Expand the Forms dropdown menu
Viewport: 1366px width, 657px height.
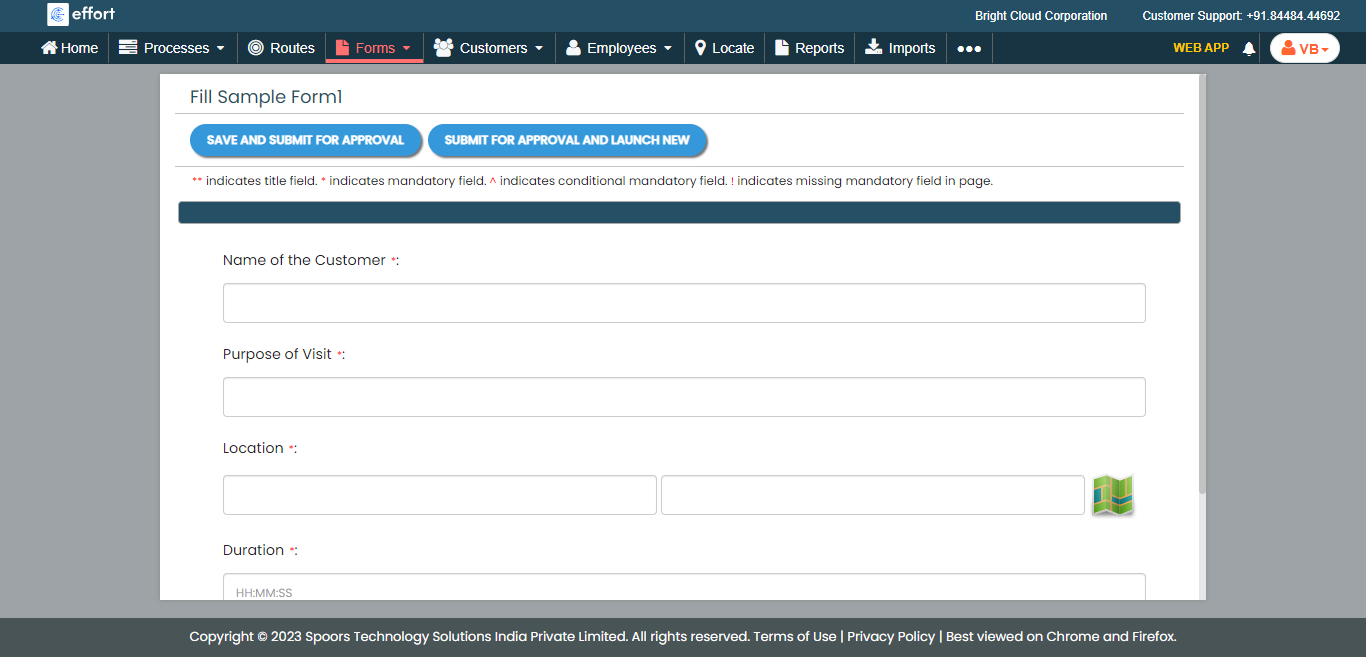(374, 48)
